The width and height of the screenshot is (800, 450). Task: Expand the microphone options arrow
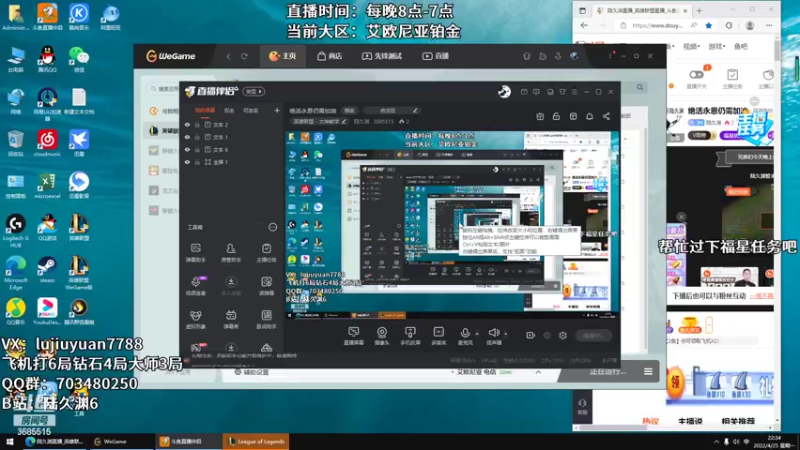(x=477, y=334)
